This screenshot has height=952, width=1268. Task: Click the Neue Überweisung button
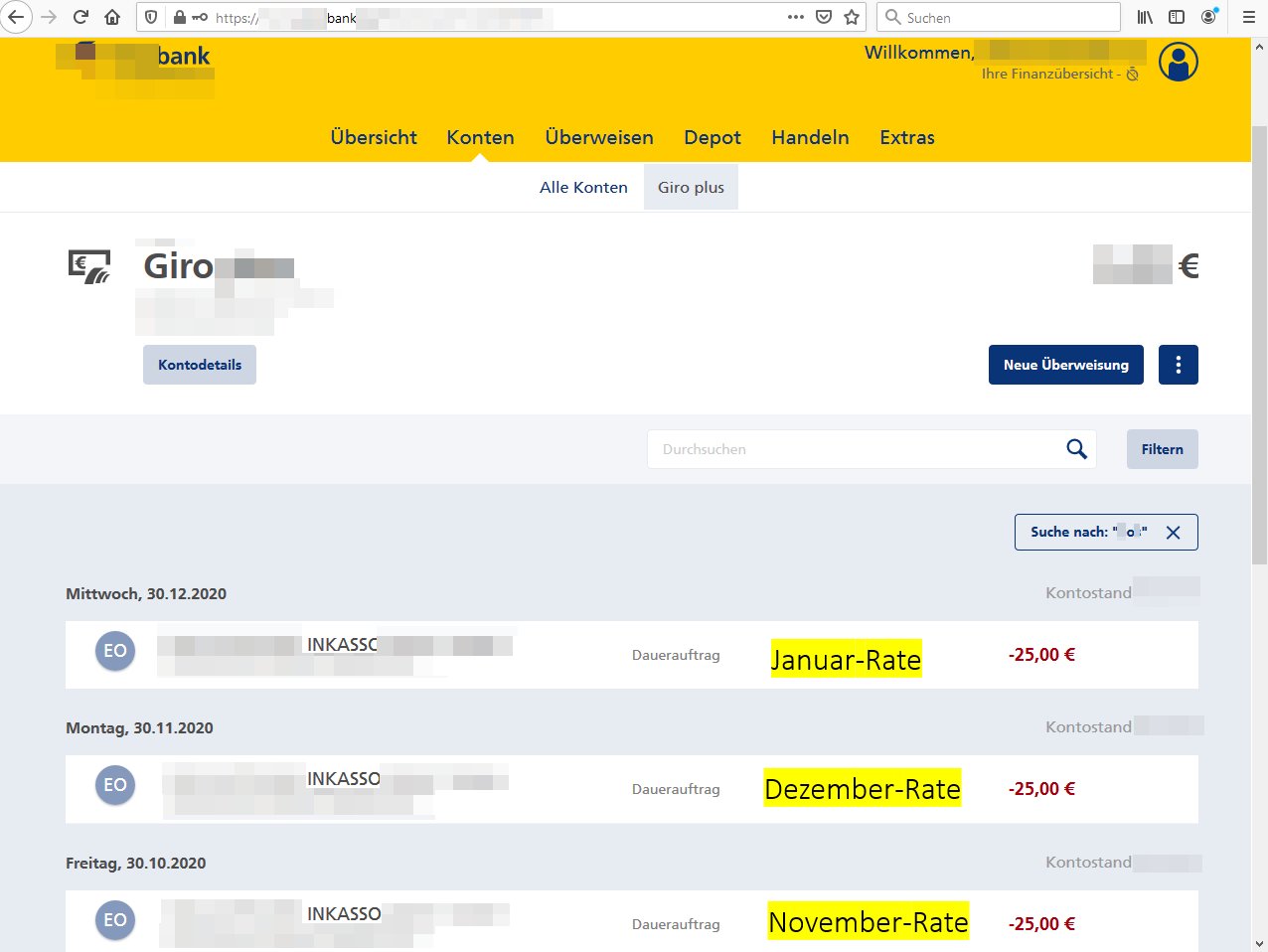(x=1065, y=365)
